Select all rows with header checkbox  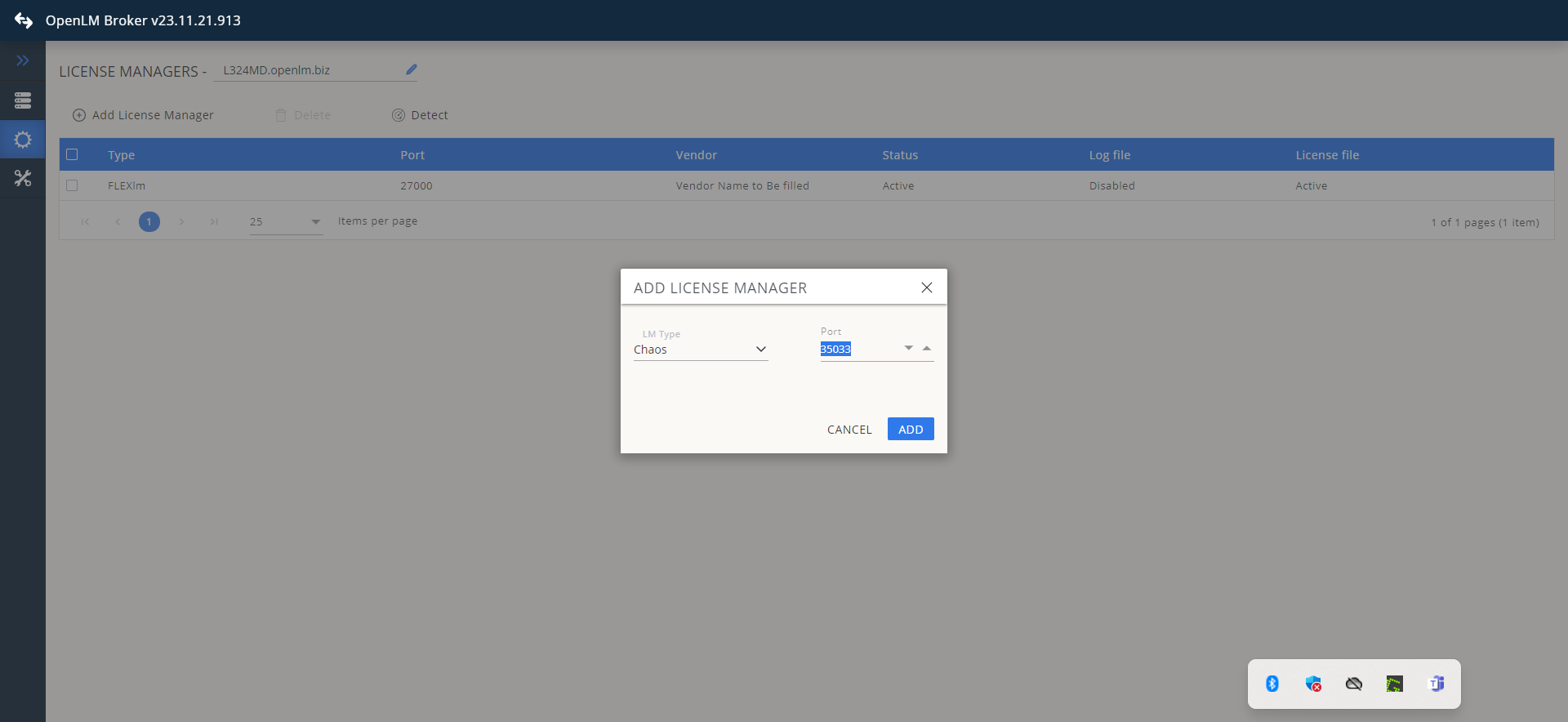(x=72, y=154)
